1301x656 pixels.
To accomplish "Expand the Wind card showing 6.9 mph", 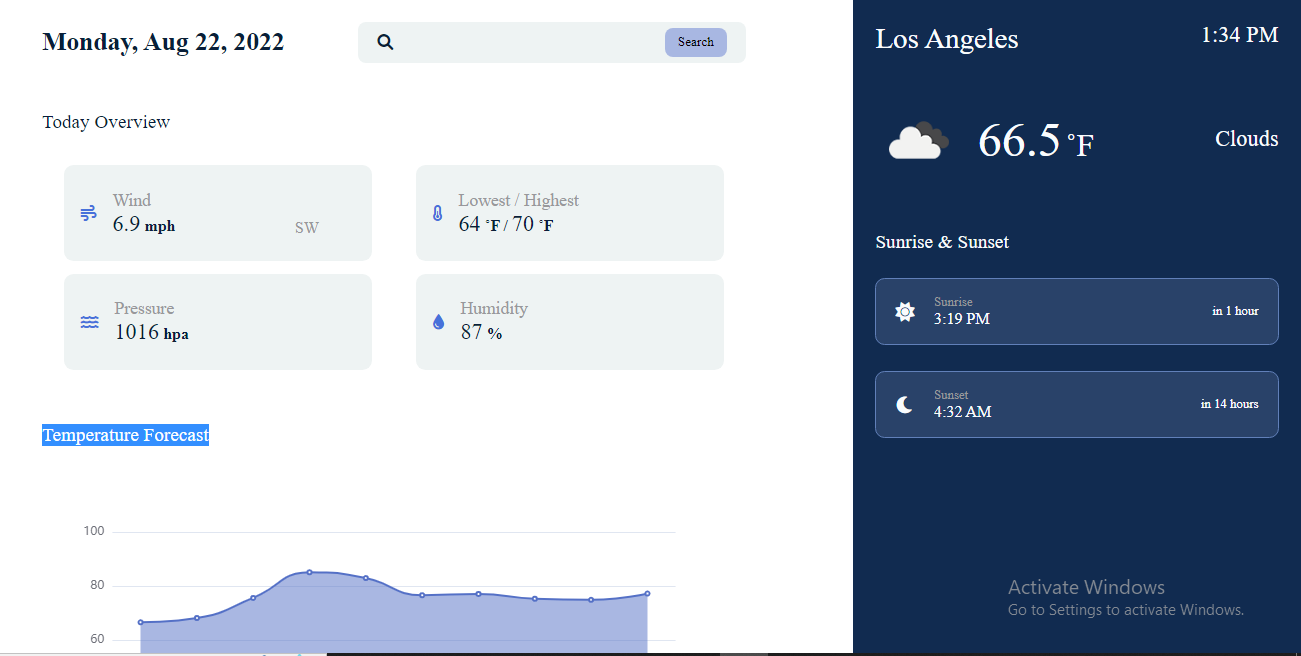I will (x=218, y=212).
